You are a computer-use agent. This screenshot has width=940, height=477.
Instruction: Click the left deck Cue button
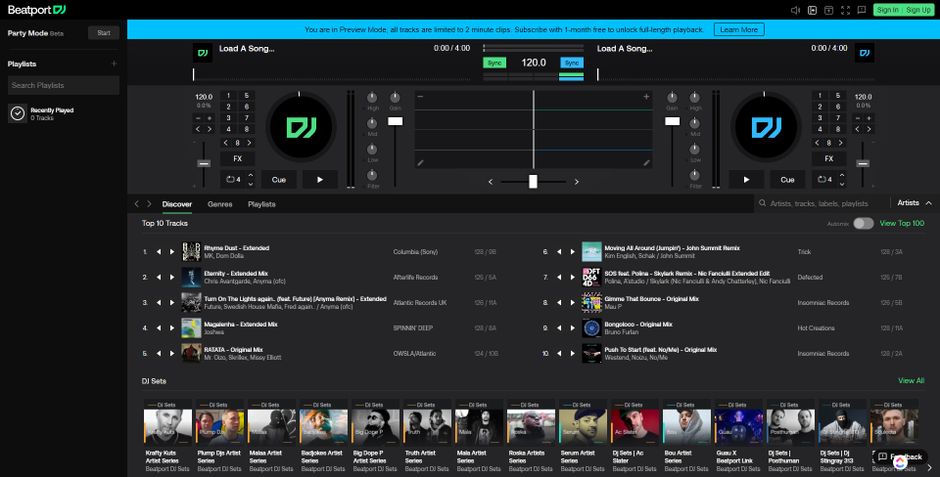point(279,179)
